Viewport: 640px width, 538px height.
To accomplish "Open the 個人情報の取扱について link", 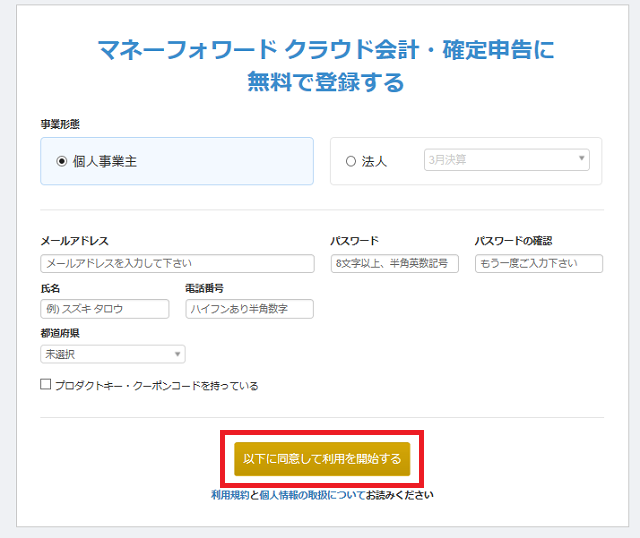I will coord(312,495).
